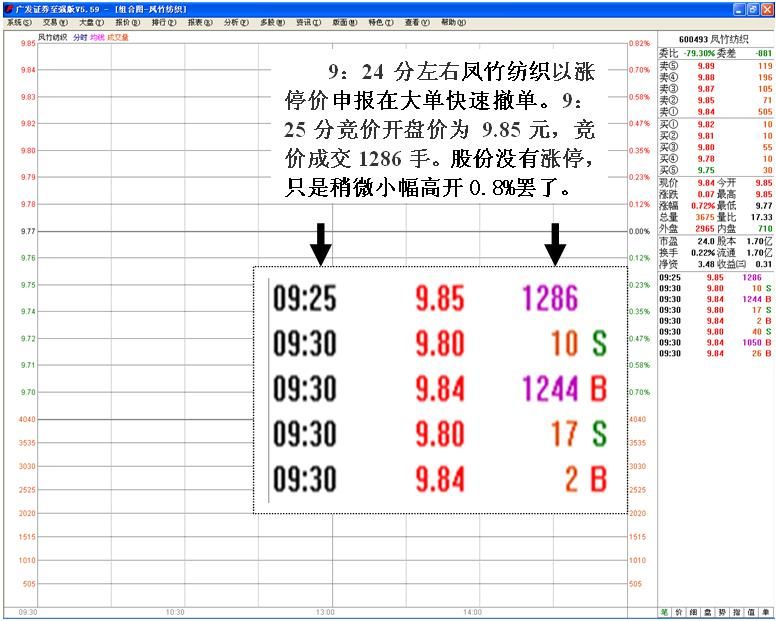Open the 分析 menu
The width and height of the screenshot is (776, 621).
tap(236, 22)
